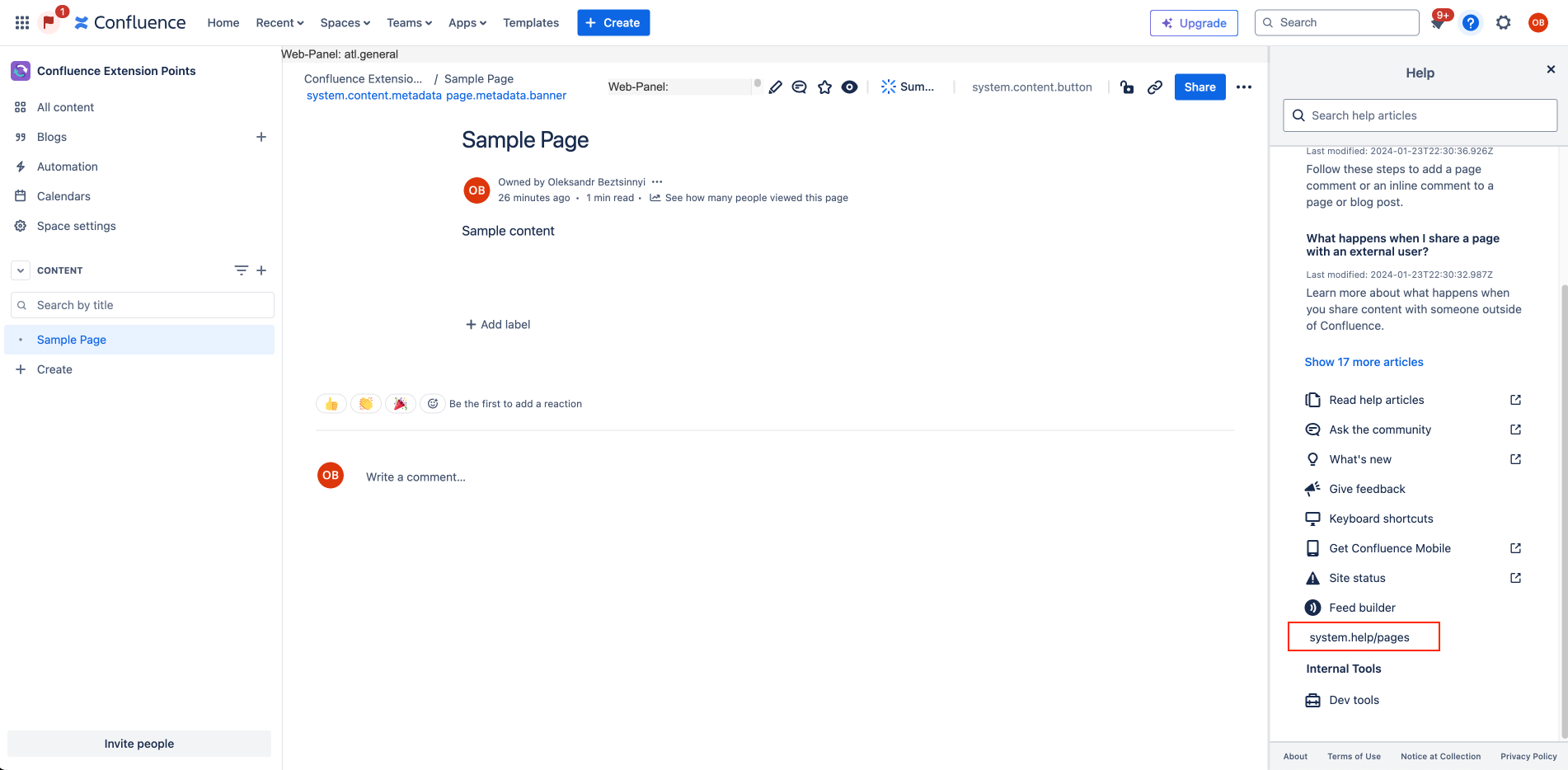Click See how many people viewed this page
Image resolution: width=1568 pixels, height=770 pixels.
[749, 198]
